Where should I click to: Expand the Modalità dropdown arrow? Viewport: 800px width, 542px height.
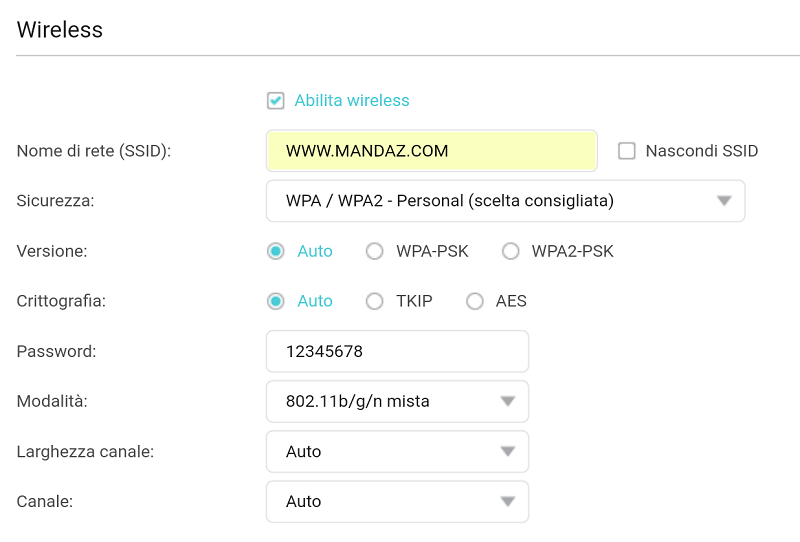click(x=508, y=402)
